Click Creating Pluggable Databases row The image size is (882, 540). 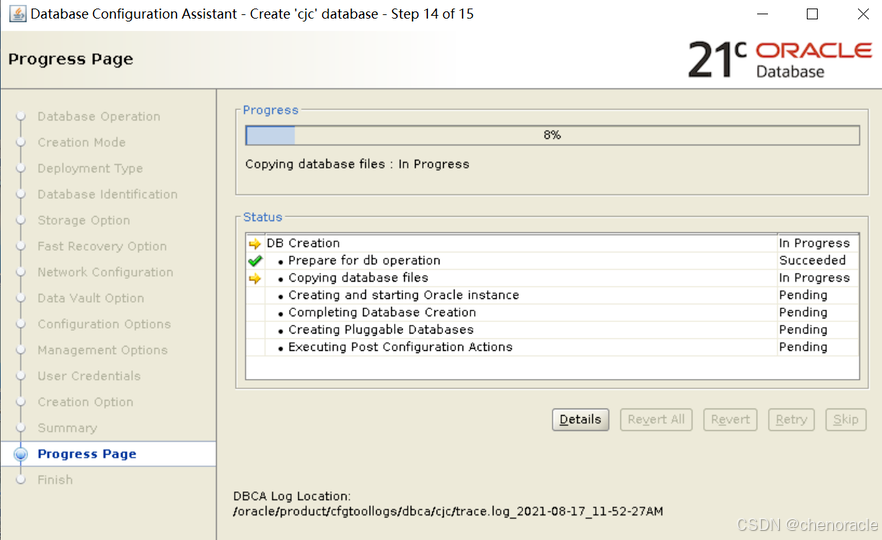coord(552,330)
